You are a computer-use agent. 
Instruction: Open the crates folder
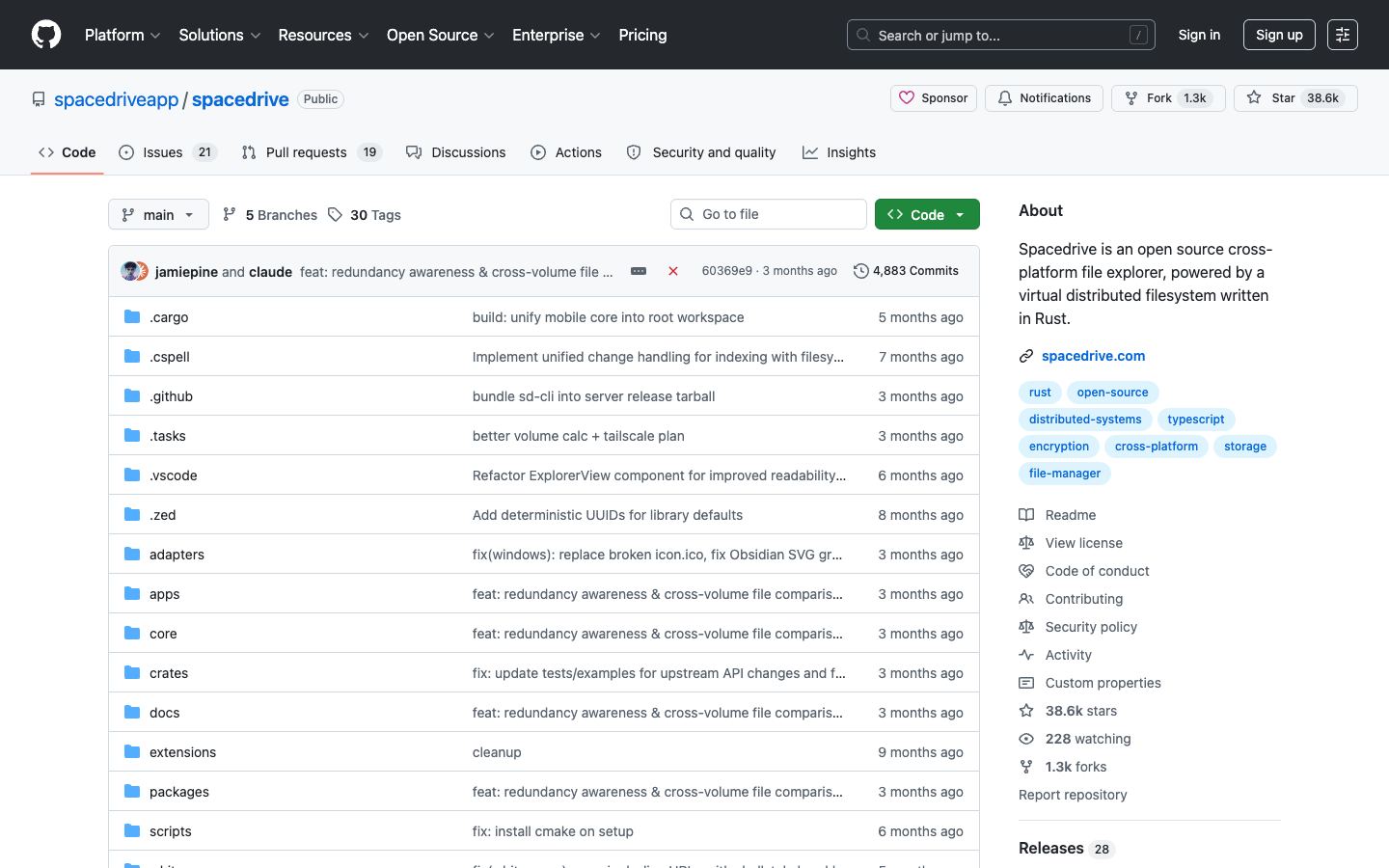169,673
